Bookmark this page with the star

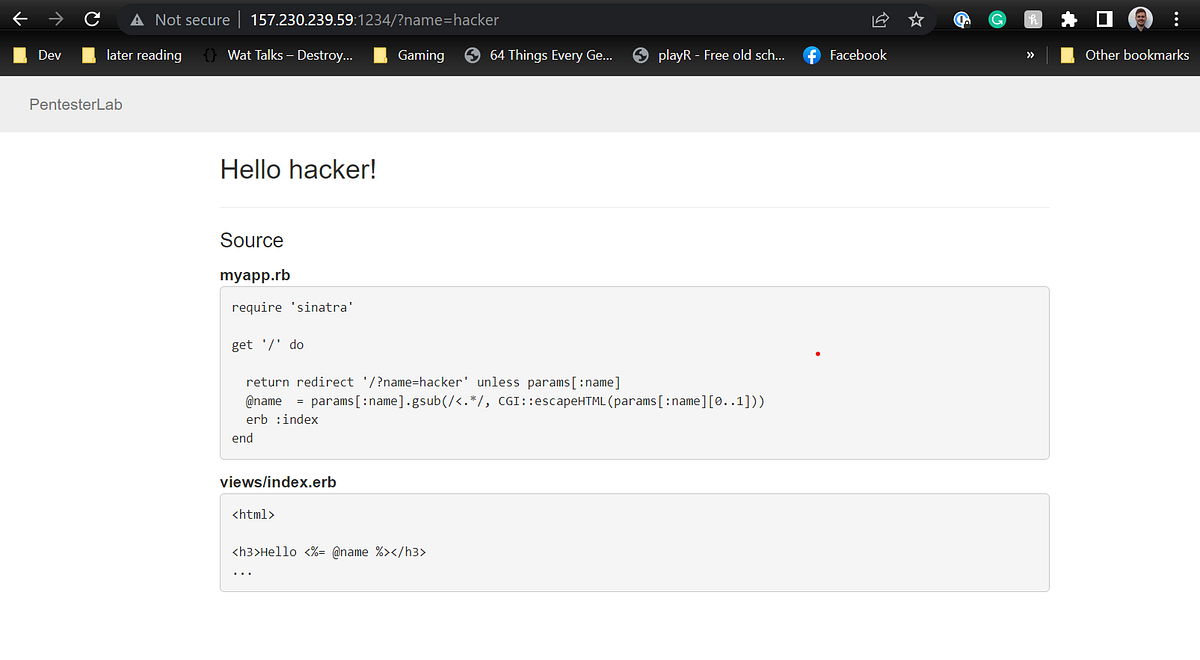(x=916, y=18)
